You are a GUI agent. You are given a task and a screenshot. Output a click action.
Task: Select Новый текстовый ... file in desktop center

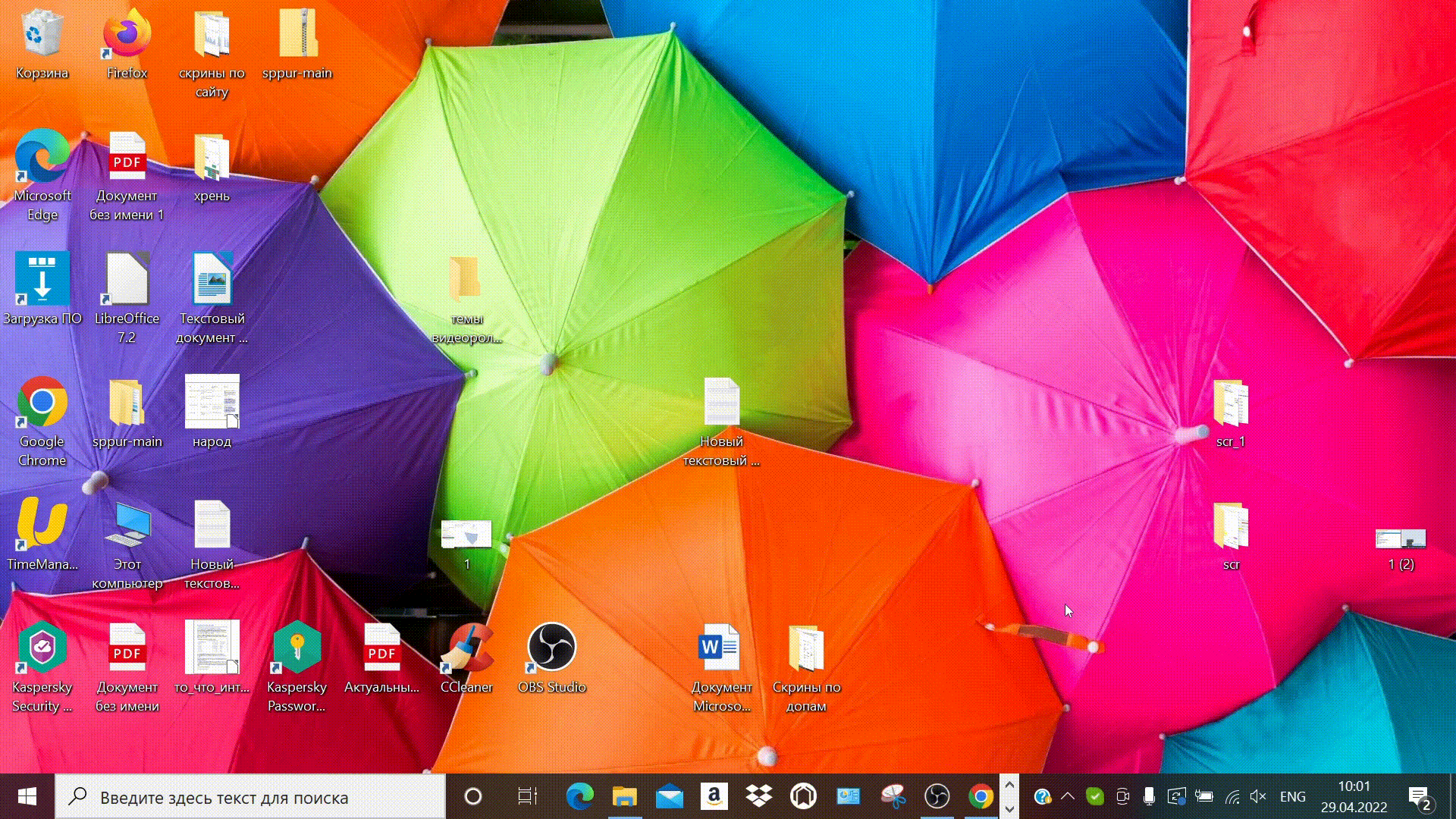tap(721, 422)
